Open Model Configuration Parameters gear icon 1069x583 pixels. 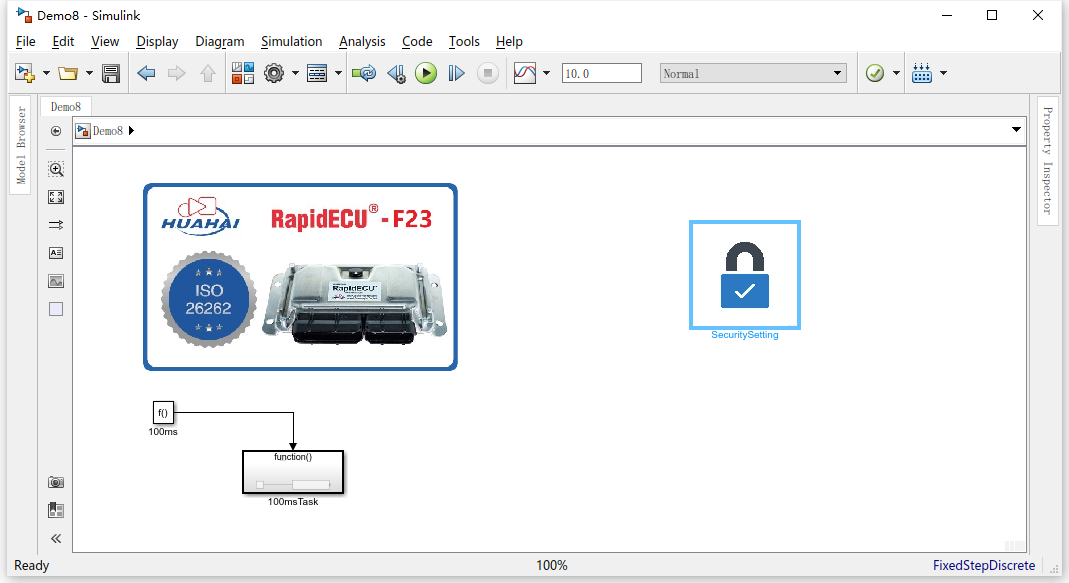pos(274,73)
